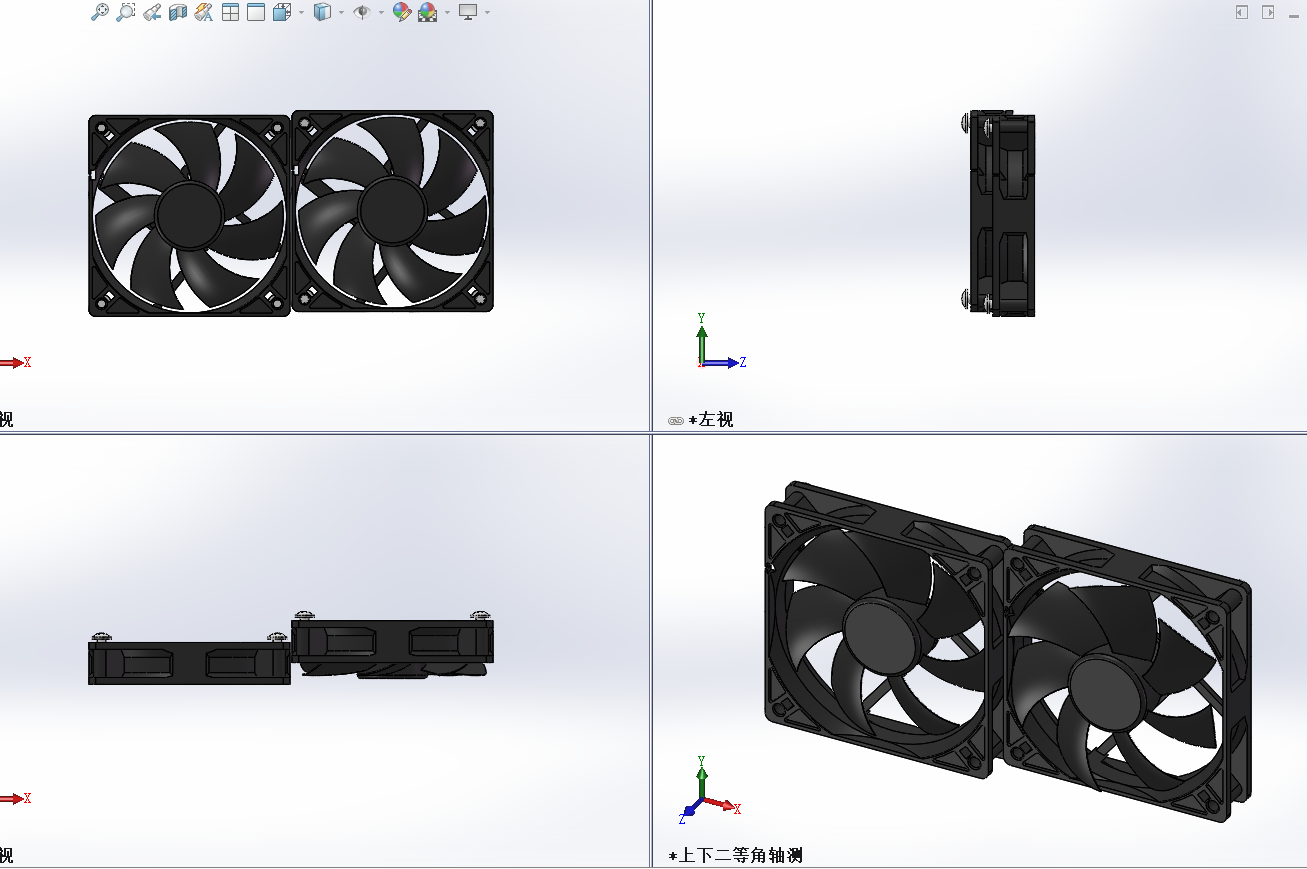Open the Edit Appearance tool
The height and width of the screenshot is (869, 1307).
coord(402,12)
